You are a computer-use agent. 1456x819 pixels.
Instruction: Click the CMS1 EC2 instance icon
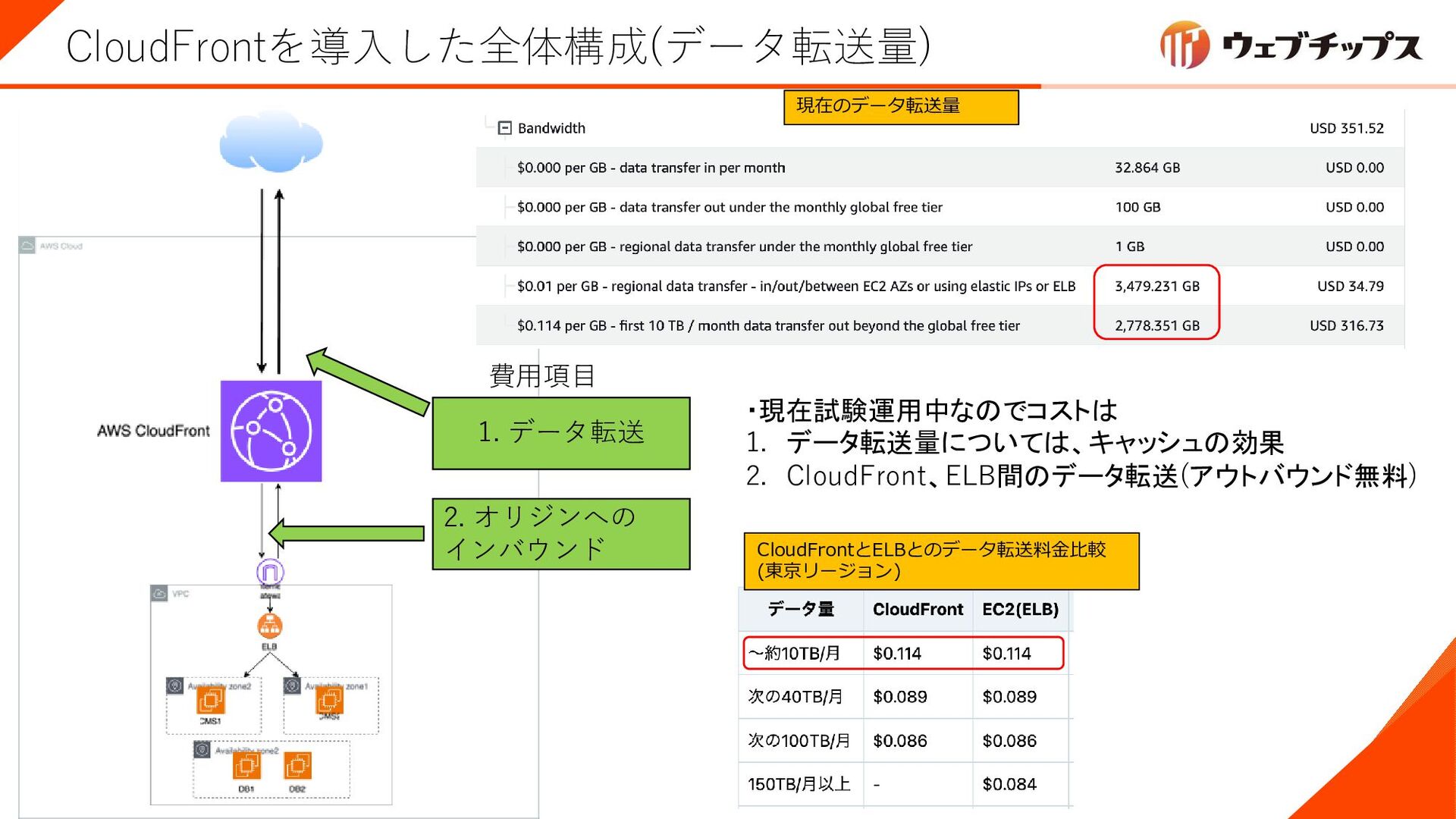pyautogui.click(x=210, y=701)
